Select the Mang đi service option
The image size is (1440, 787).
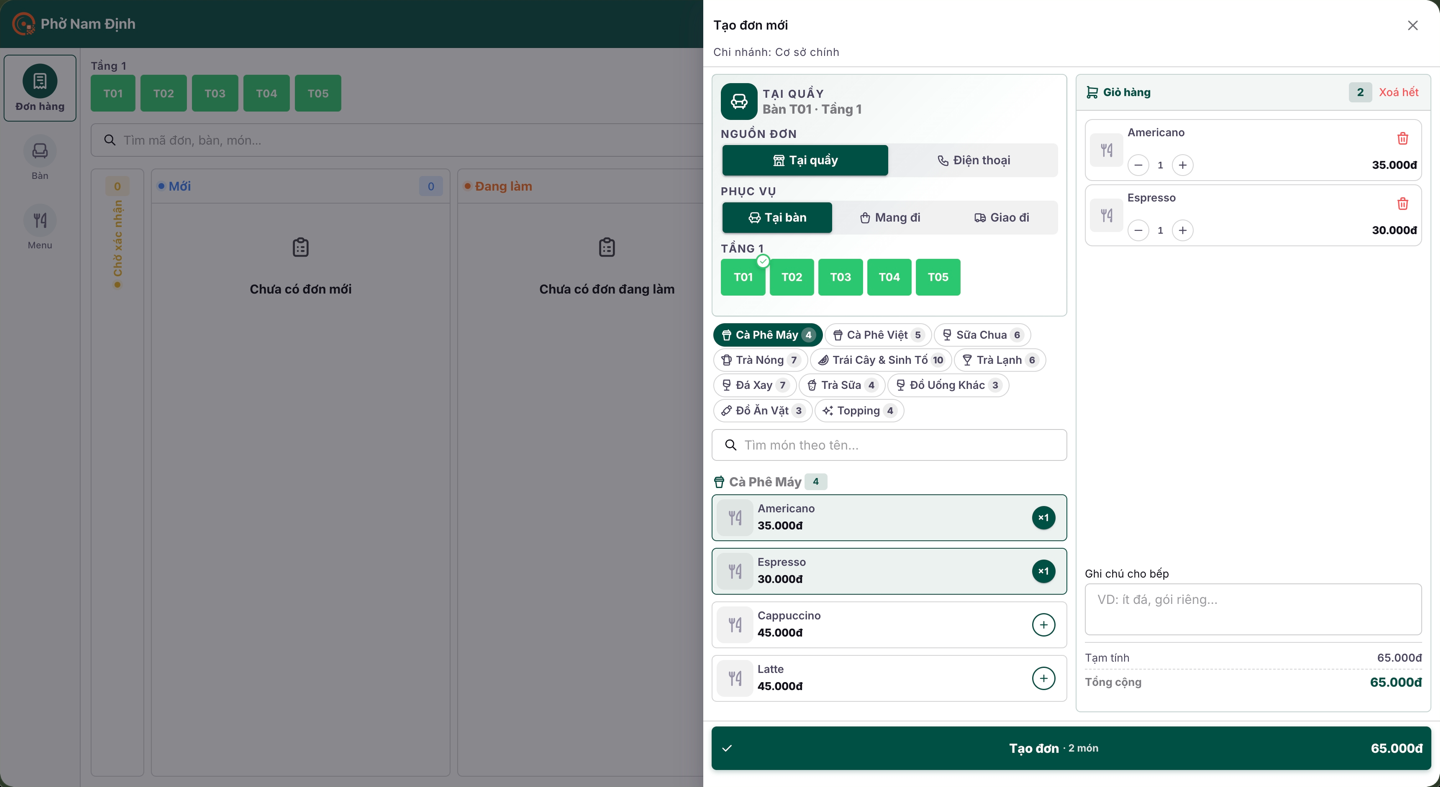(889, 218)
